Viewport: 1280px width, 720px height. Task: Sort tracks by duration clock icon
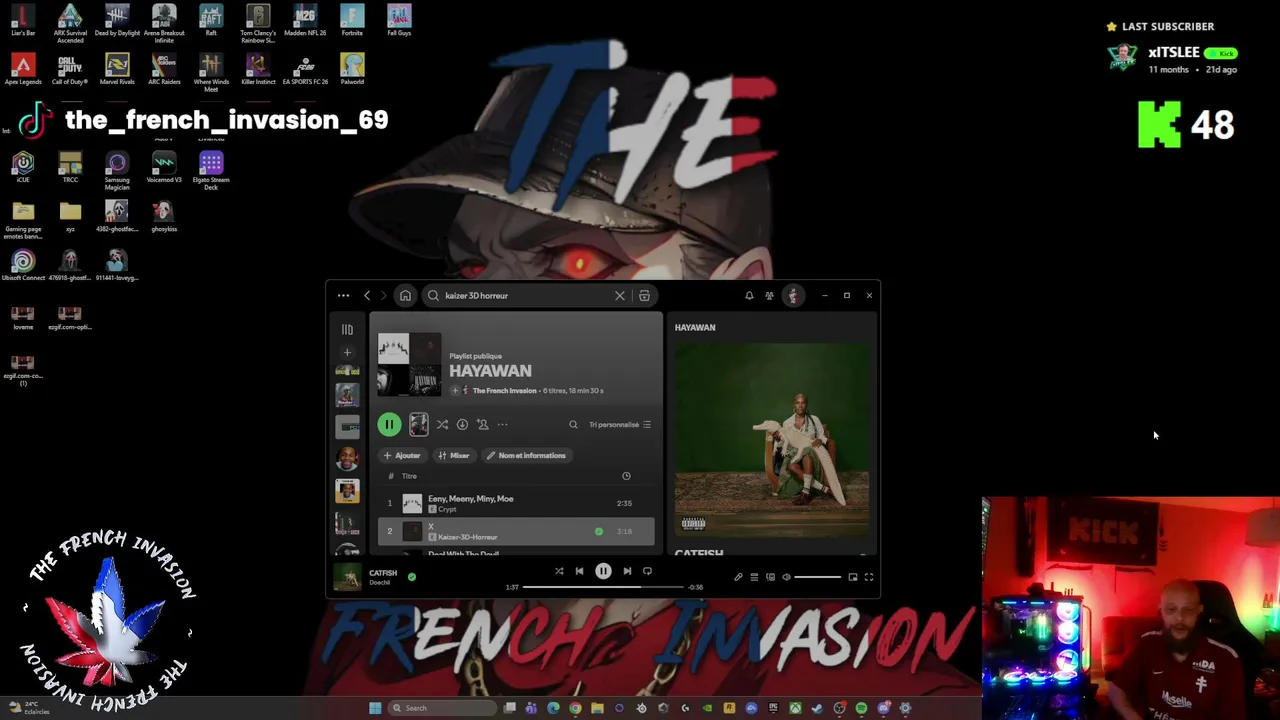pos(626,476)
